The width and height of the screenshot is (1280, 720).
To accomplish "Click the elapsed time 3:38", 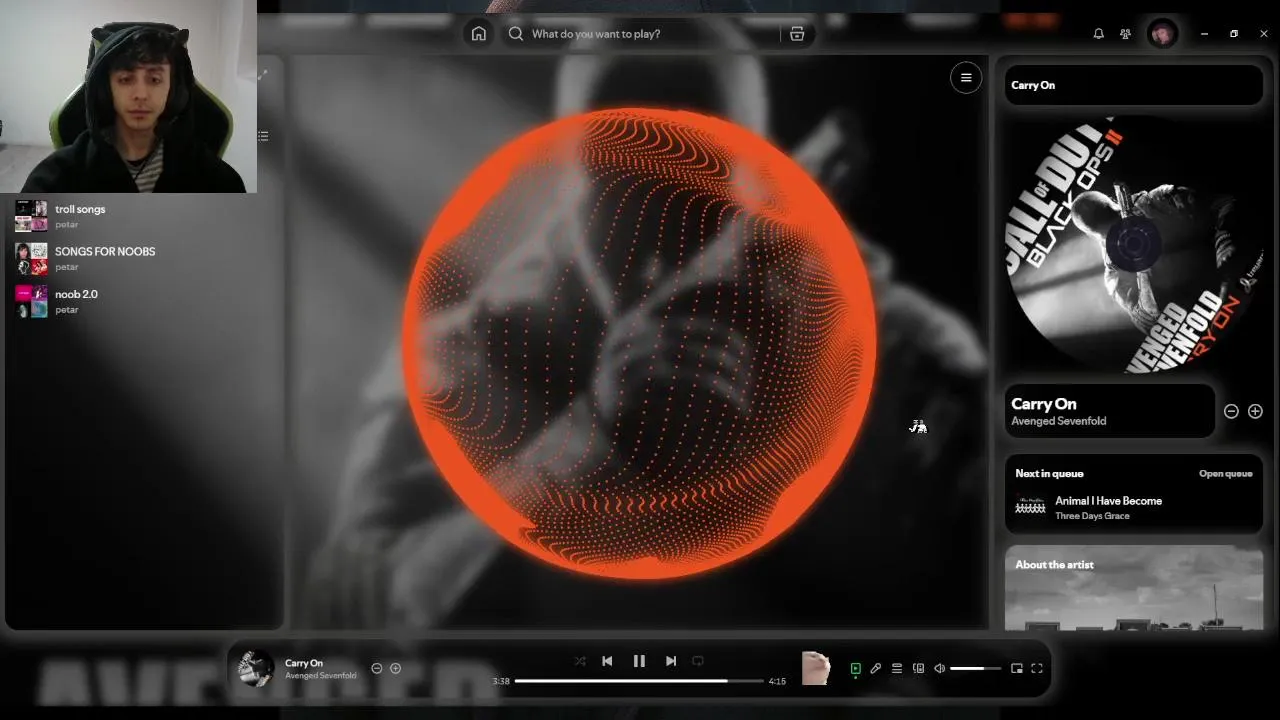I will (501, 681).
